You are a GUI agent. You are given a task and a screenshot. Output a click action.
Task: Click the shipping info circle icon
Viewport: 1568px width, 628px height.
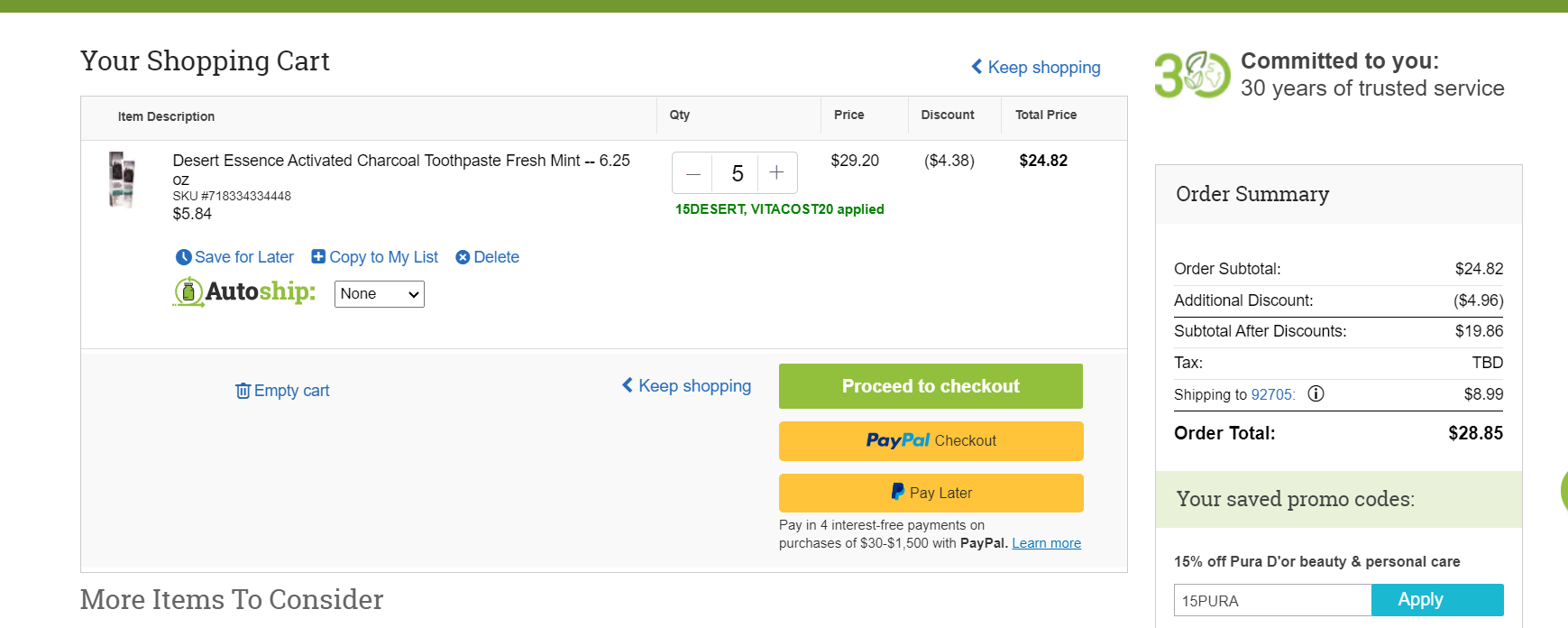[1316, 393]
